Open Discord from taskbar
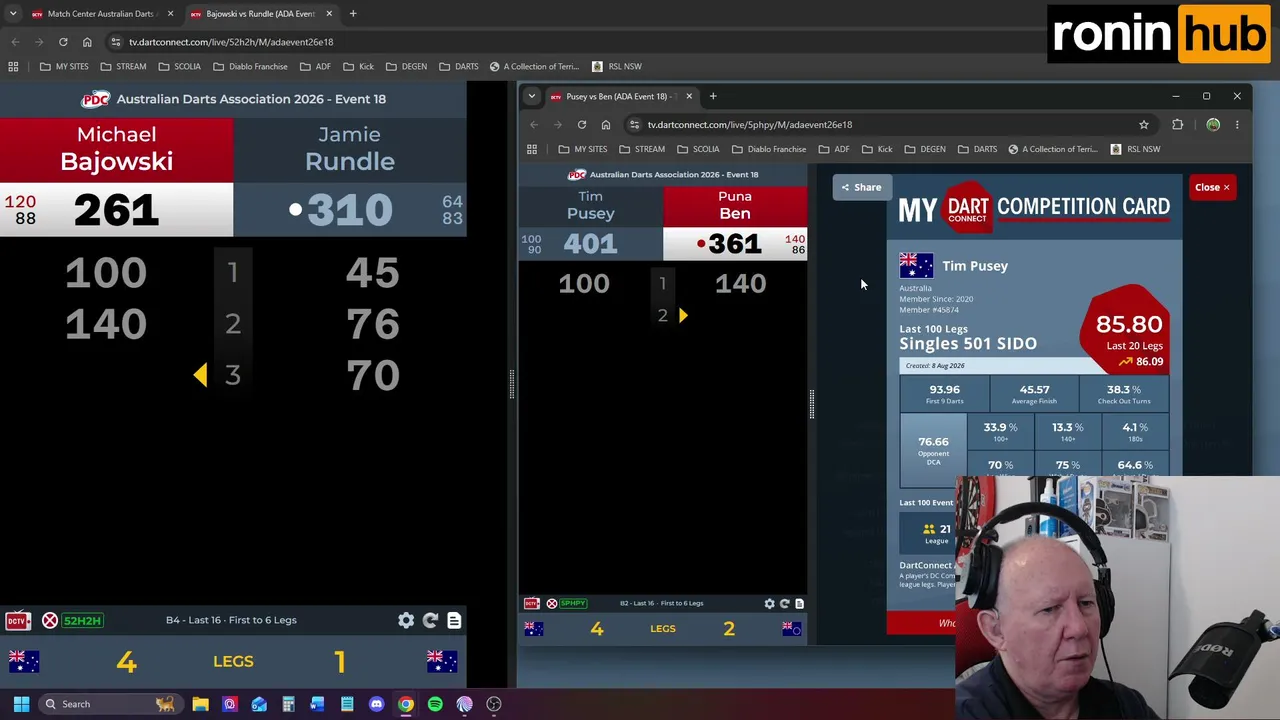Screen dimensions: 1280x720 coord(376,704)
